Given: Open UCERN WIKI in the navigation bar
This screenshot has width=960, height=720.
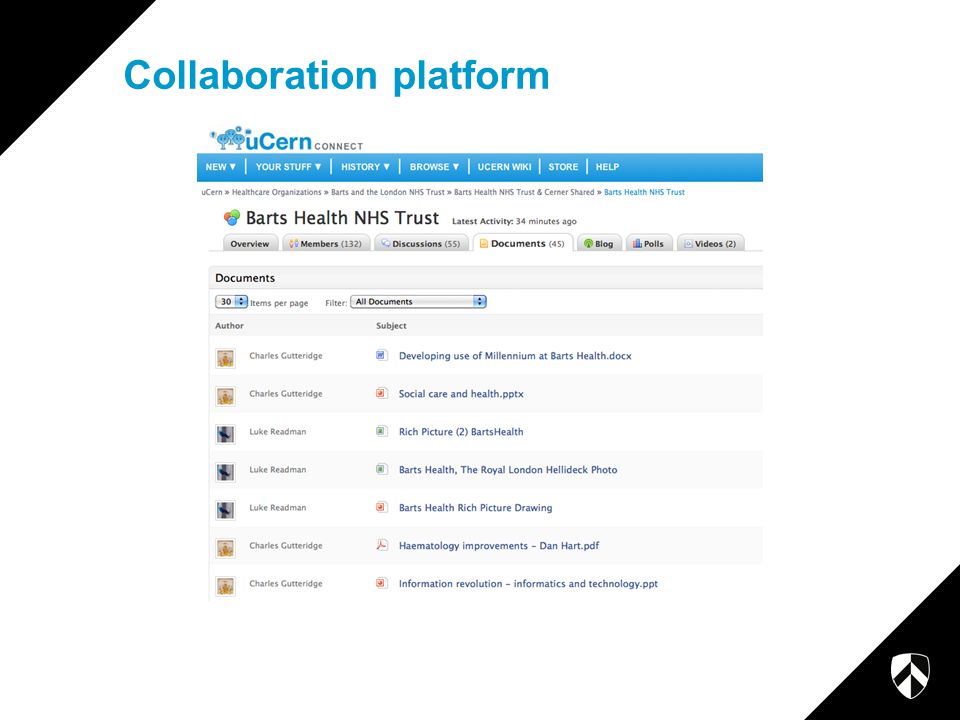Looking at the screenshot, I should 504,167.
